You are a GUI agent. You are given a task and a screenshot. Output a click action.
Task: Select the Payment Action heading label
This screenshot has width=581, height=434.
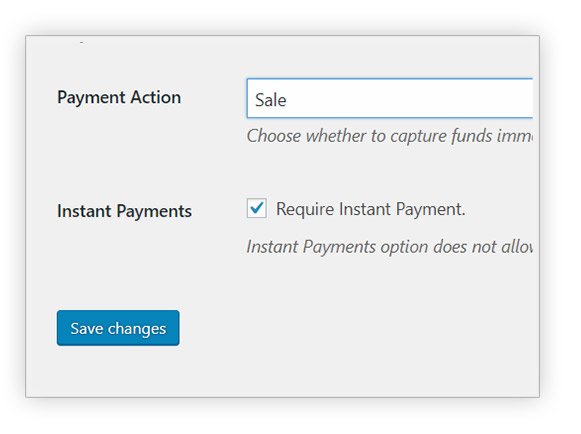[x=119, y=98]
